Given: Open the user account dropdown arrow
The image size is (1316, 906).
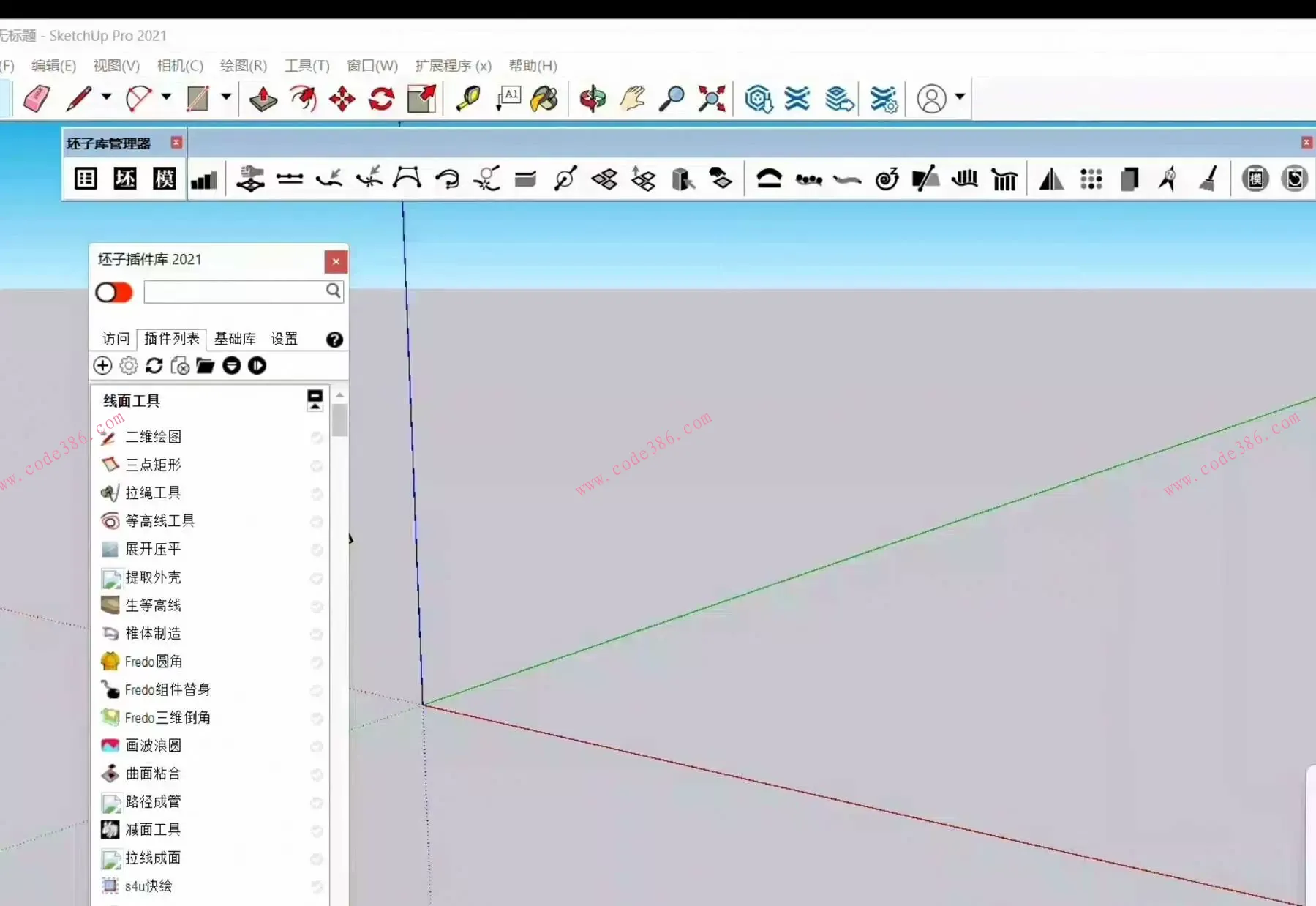Looking at the screenshot, I should [960, 97].
